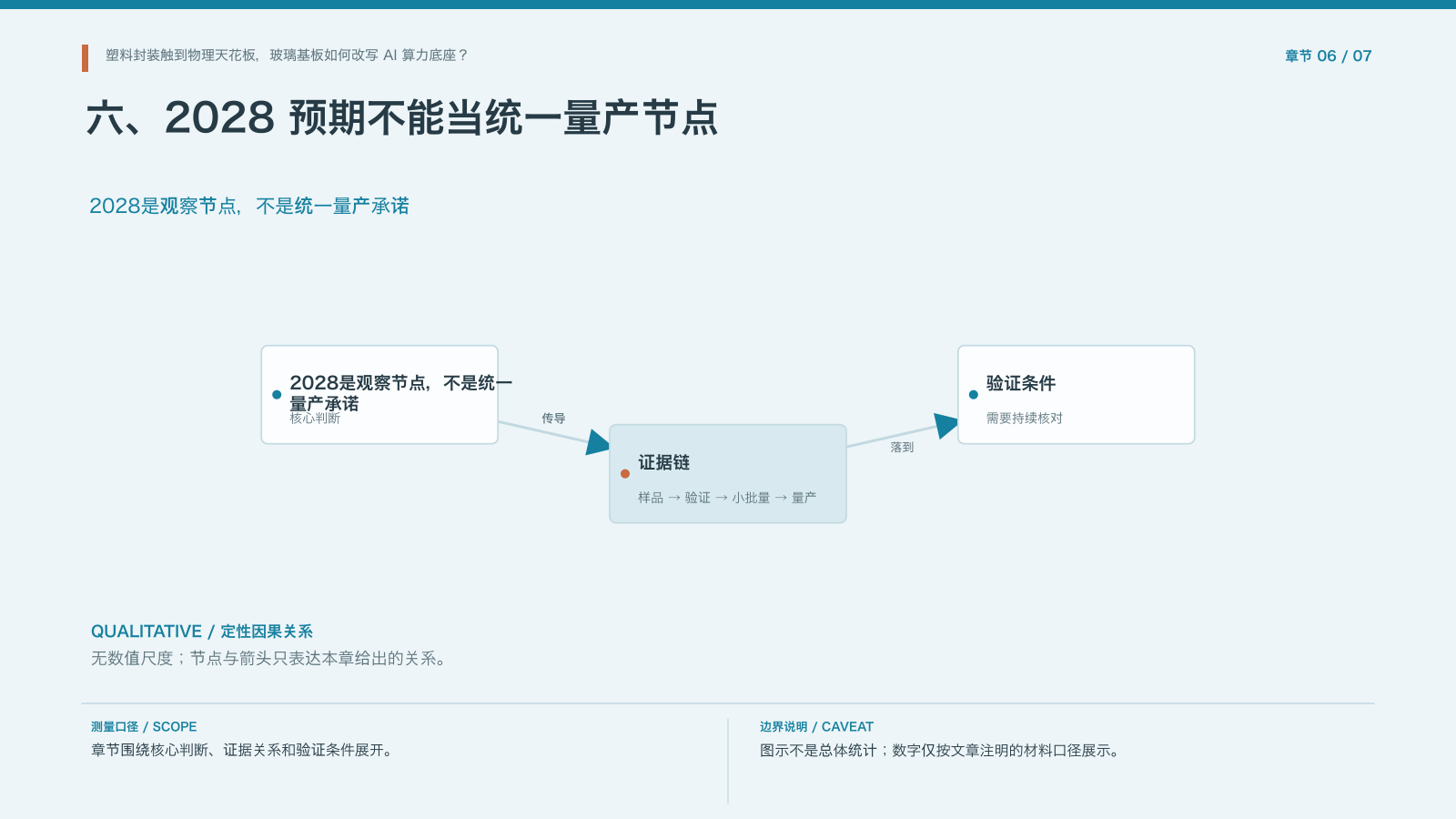
Task: Click the "传导" arrow label
Action: (x=553, y=419)
